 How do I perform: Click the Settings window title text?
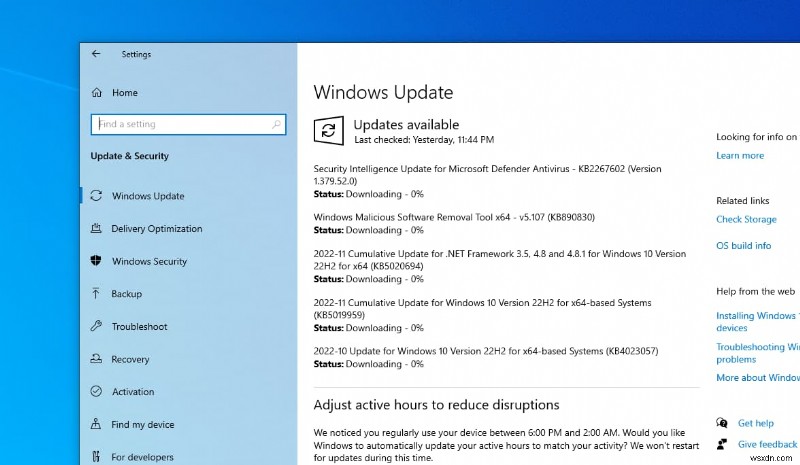point(136,54)
